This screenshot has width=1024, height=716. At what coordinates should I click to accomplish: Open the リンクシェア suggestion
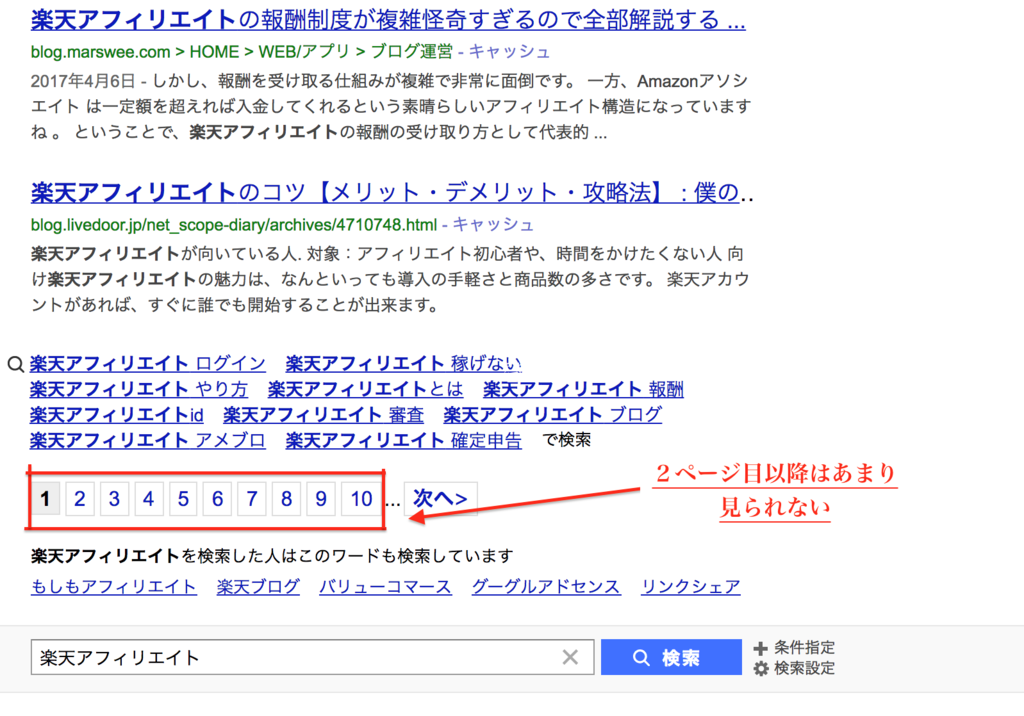pyautogui.click(x=690, y=587)
